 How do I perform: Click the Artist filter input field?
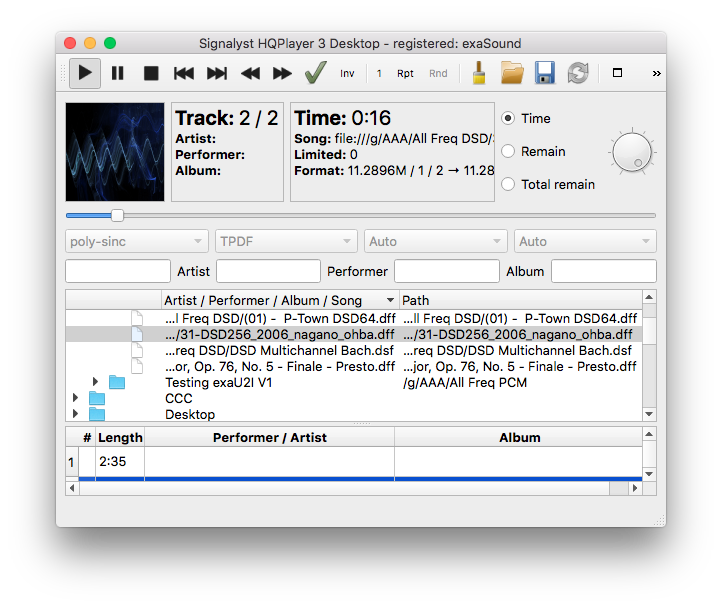tap(268, 271)
